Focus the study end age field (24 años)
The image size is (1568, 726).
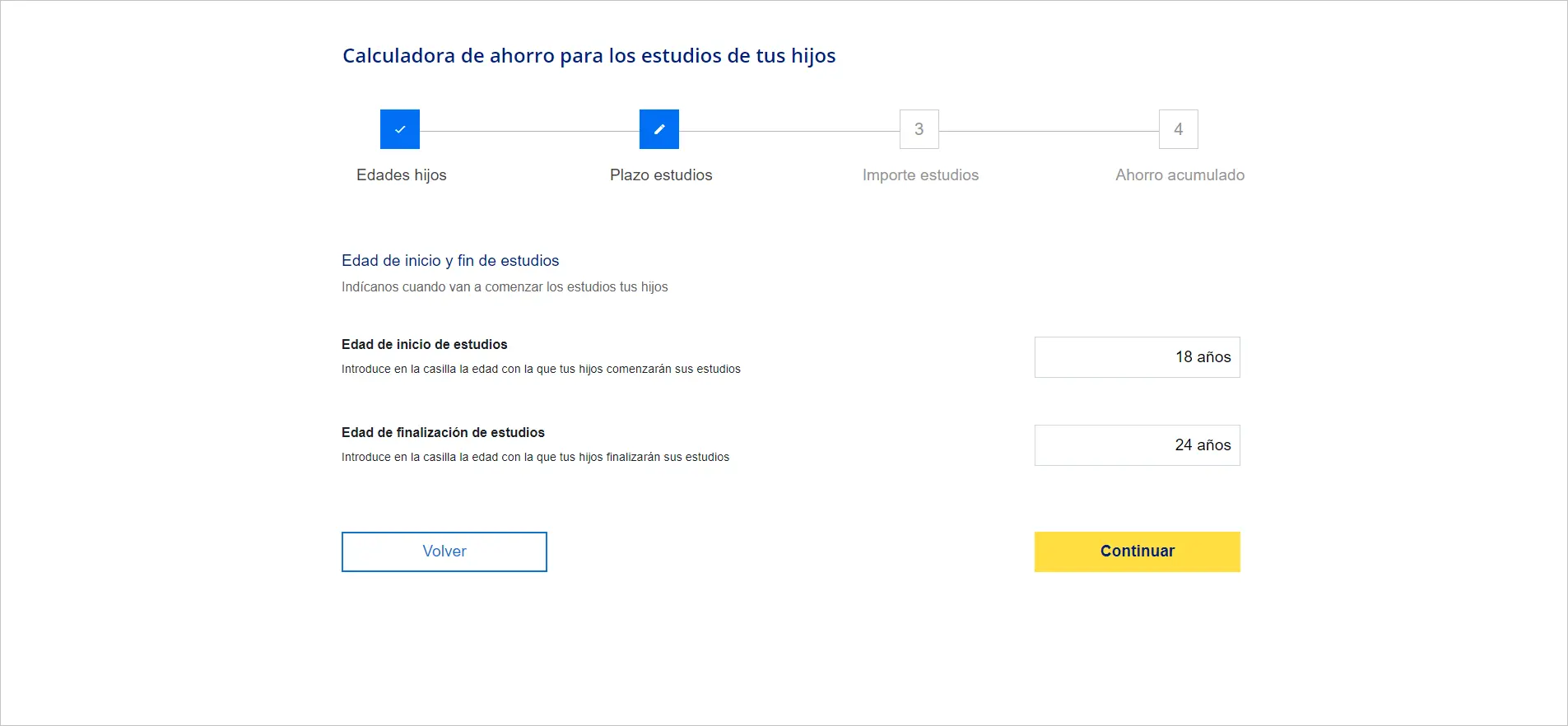1137,445
